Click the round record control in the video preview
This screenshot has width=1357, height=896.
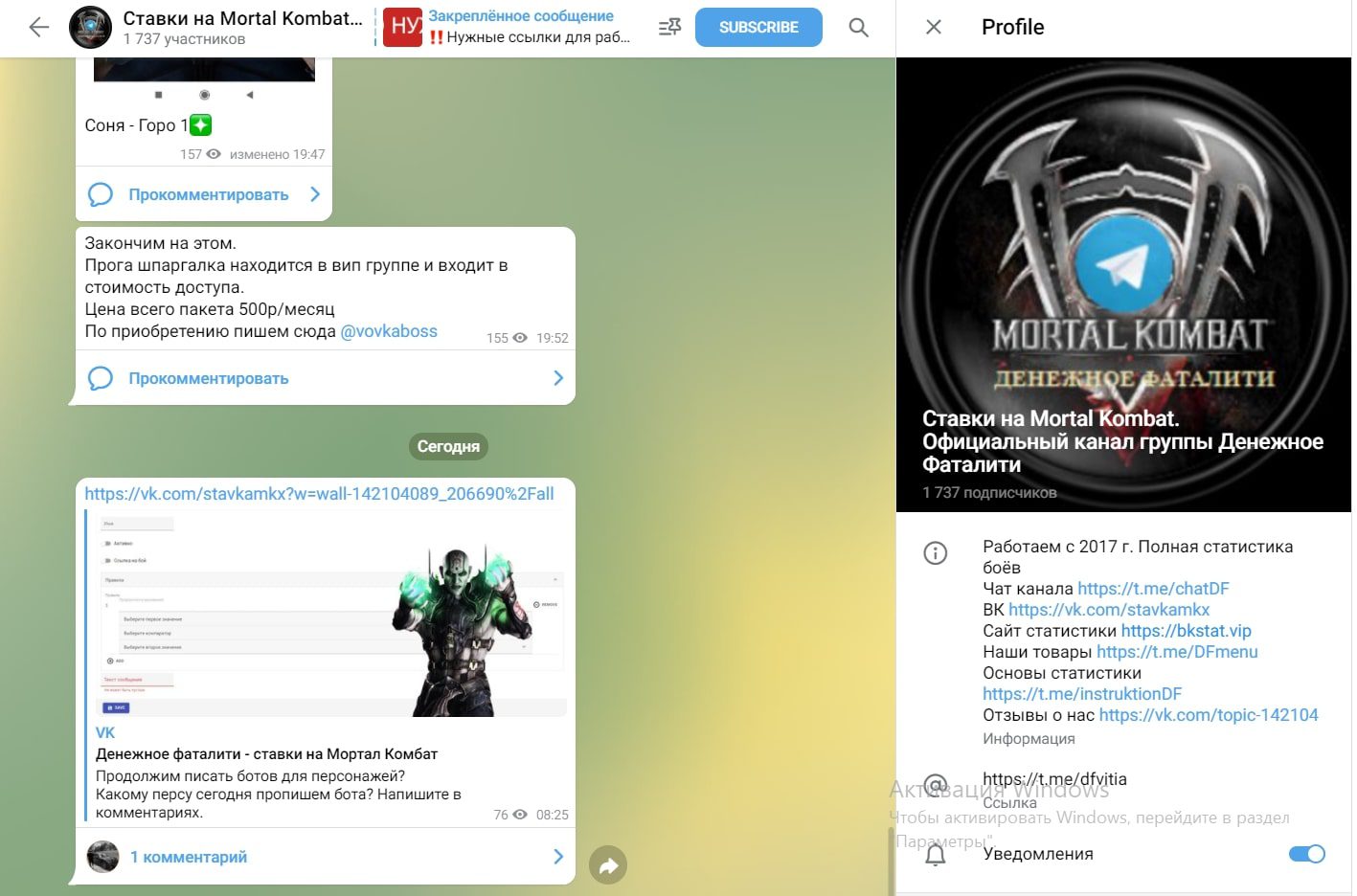click(204, 95)
